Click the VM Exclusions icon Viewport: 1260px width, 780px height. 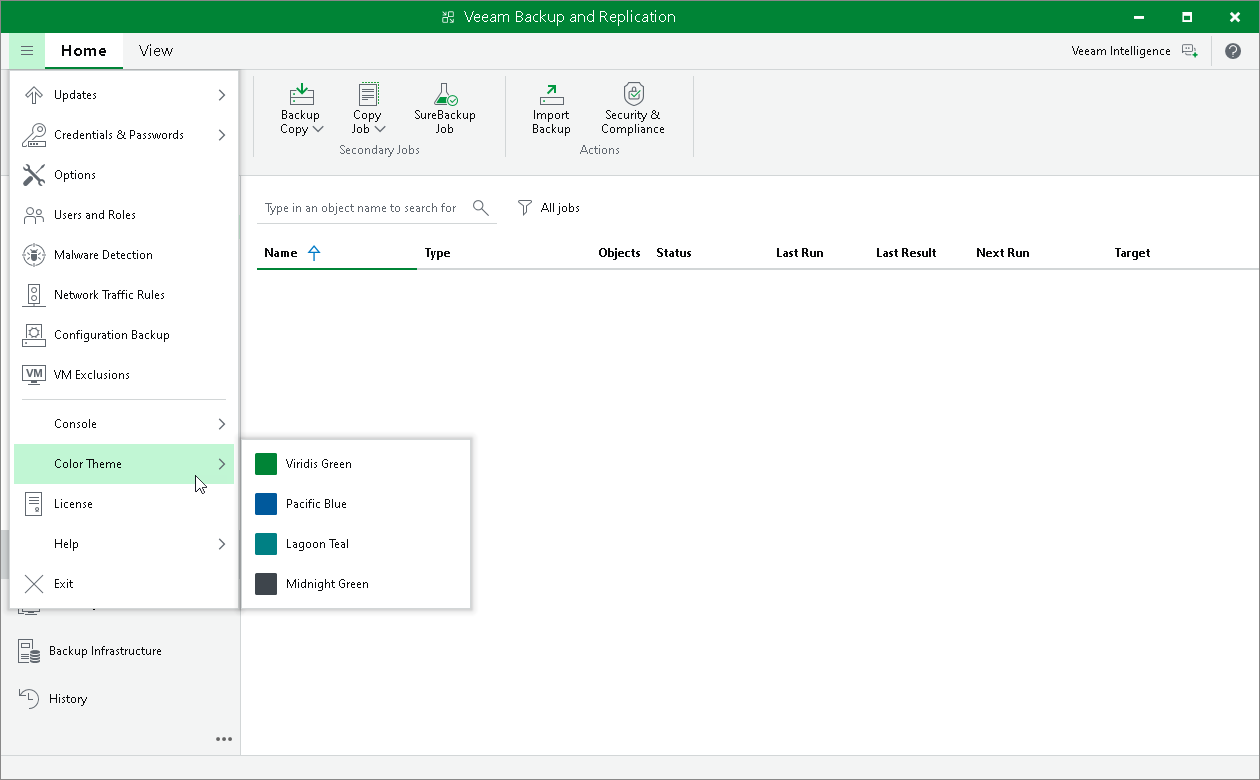tap(34, 375)
